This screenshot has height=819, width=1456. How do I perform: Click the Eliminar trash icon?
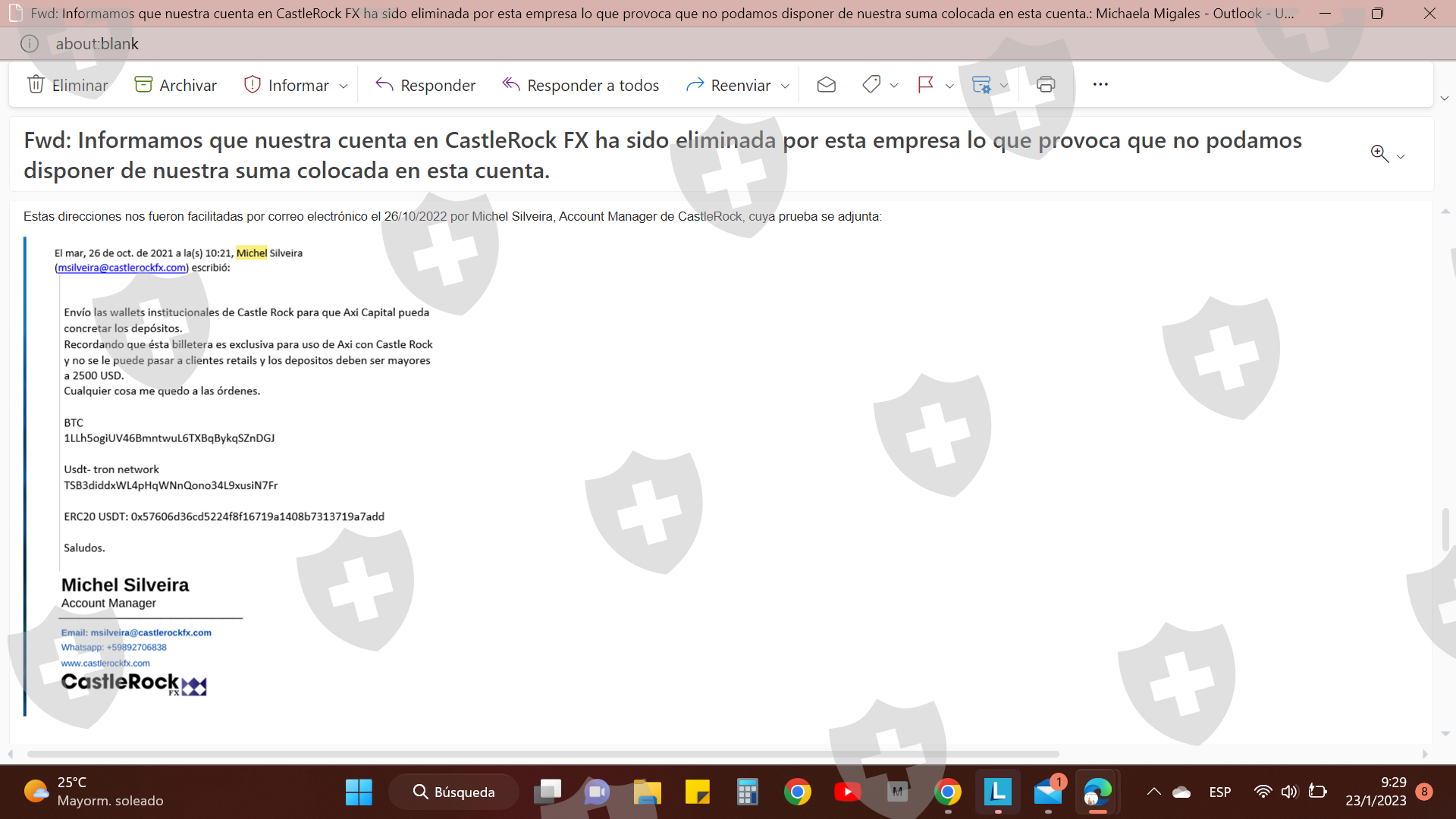[36, 84]
